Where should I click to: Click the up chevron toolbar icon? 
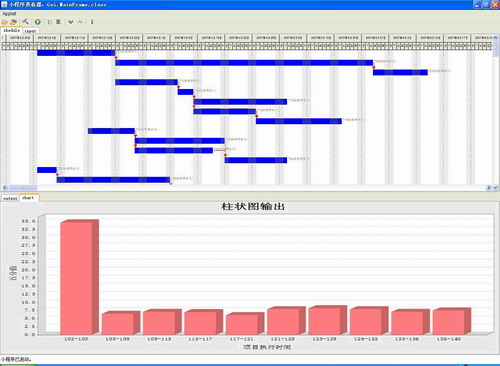click(x=80, y=22)
